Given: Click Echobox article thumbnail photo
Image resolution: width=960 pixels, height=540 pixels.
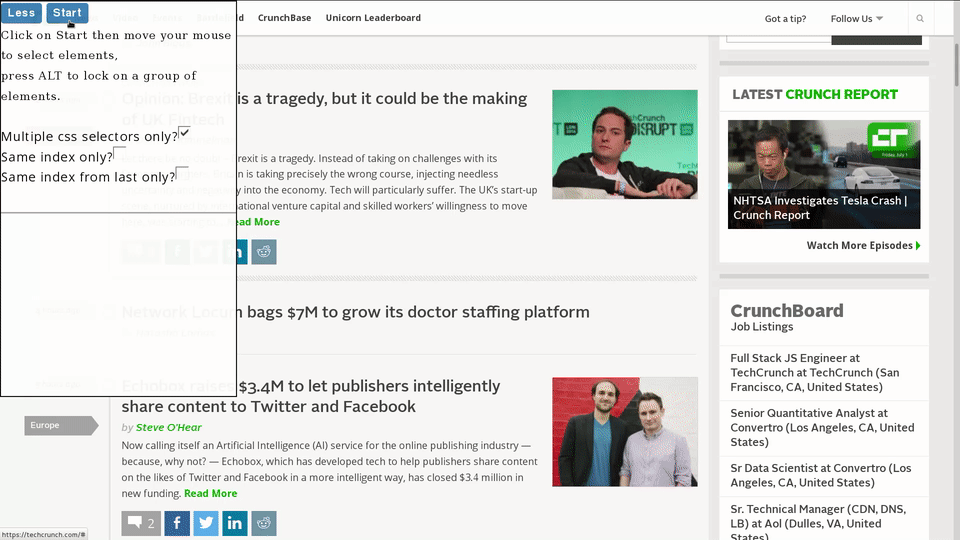Looking at the screenshot, I should tap(624, 432).
